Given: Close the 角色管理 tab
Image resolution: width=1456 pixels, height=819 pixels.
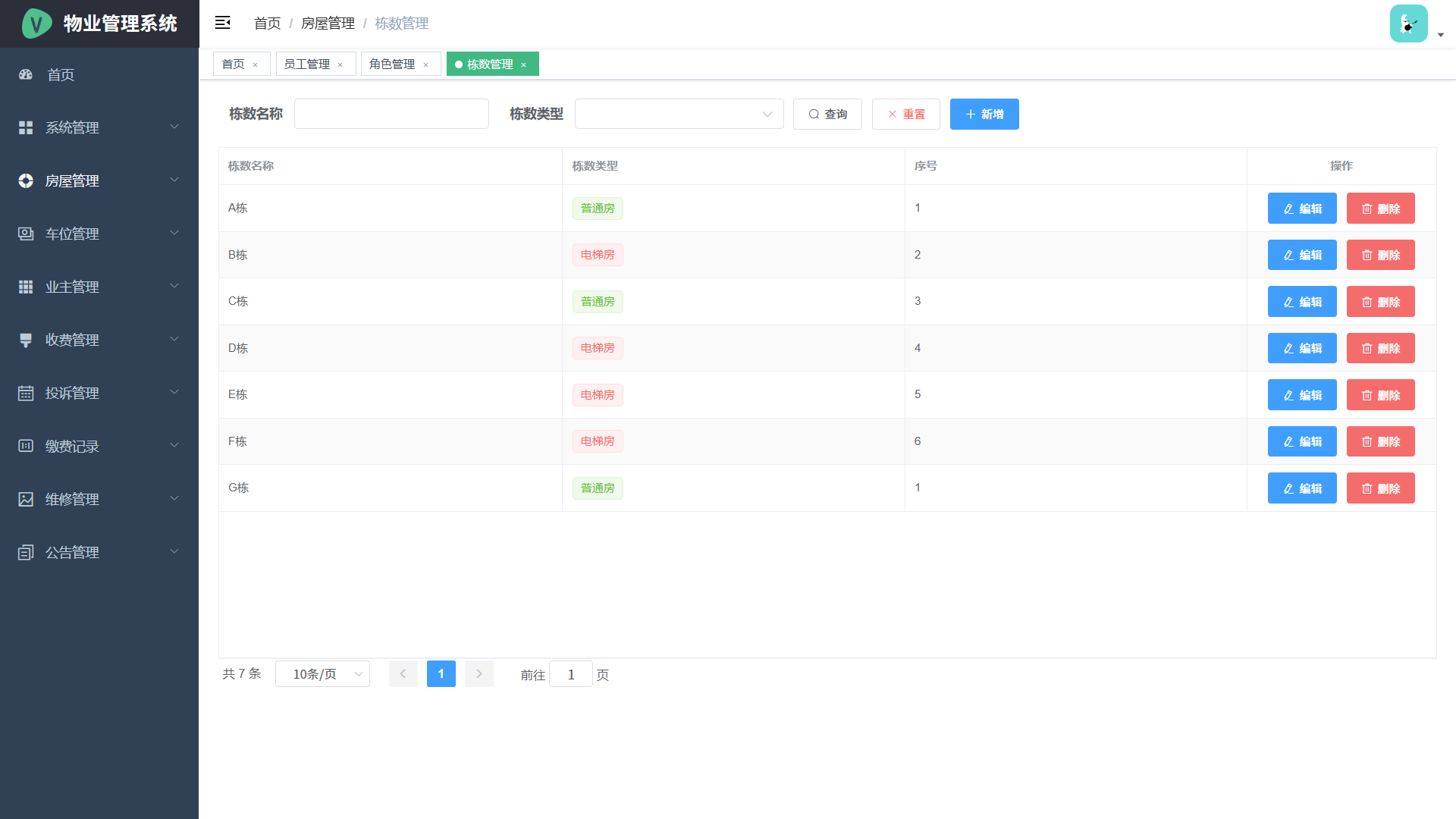Looking at the screenshot, I should (426, 64).
